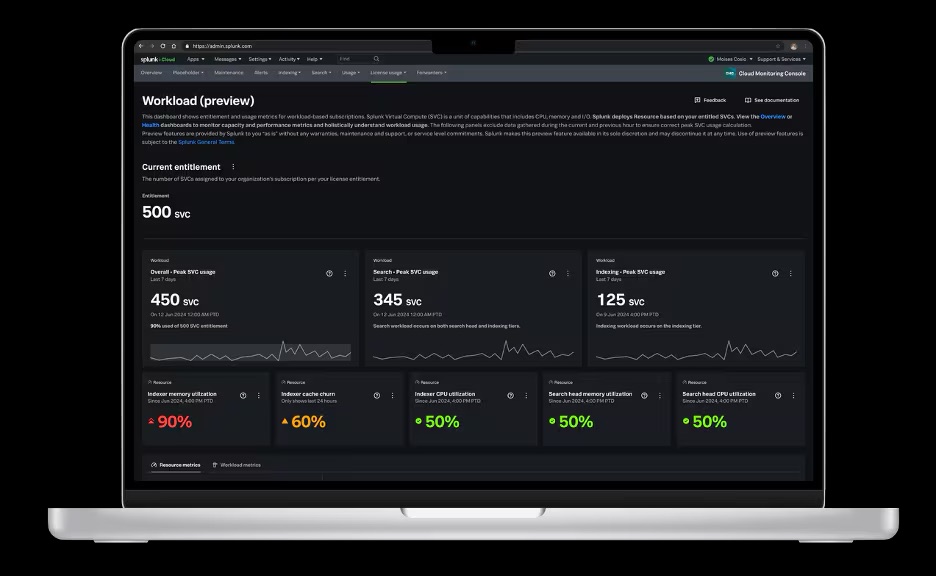Screen dimensions: 936x576
Task: Click the Cloud Monitoring Console app icon
Action: tap(728, 72)
